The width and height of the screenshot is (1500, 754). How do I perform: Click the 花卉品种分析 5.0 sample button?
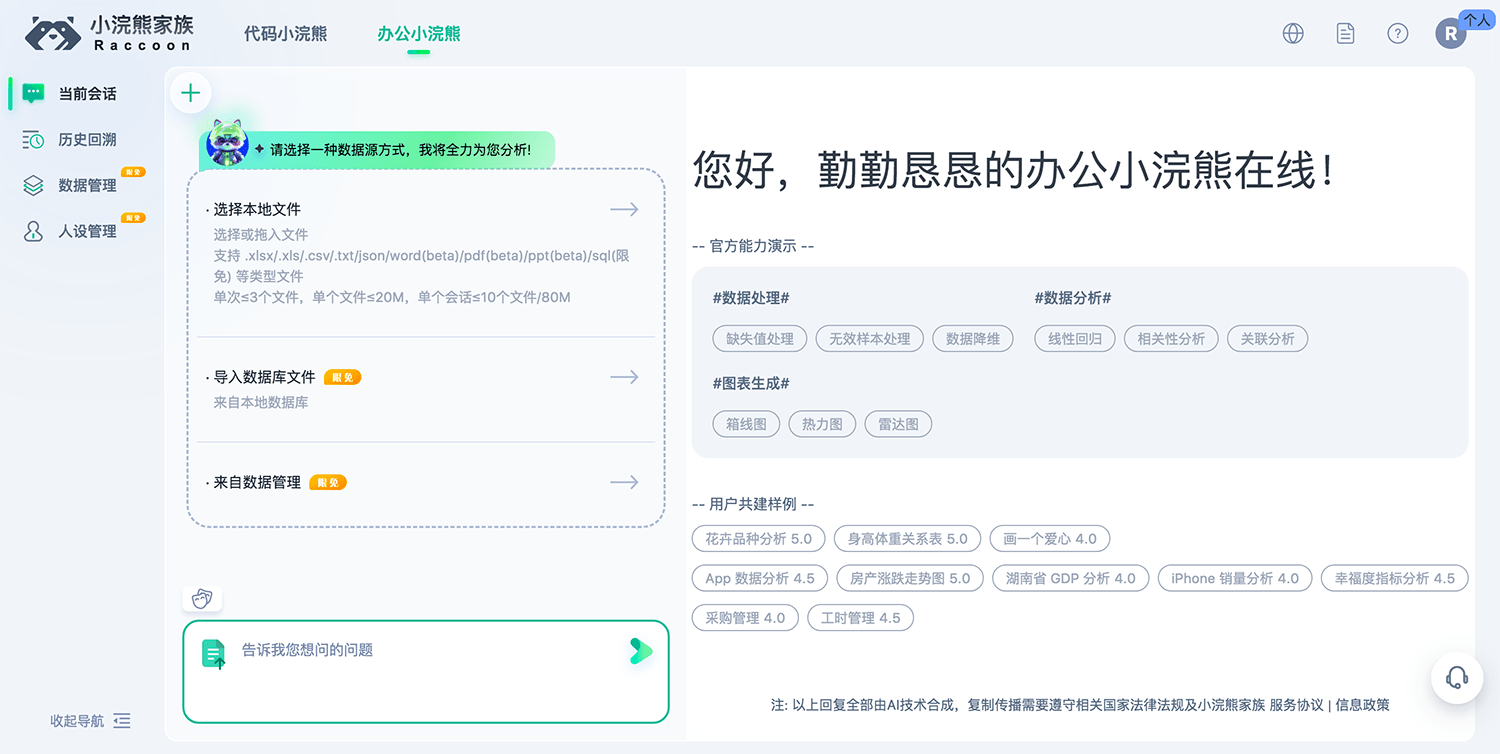pos(758,538)
